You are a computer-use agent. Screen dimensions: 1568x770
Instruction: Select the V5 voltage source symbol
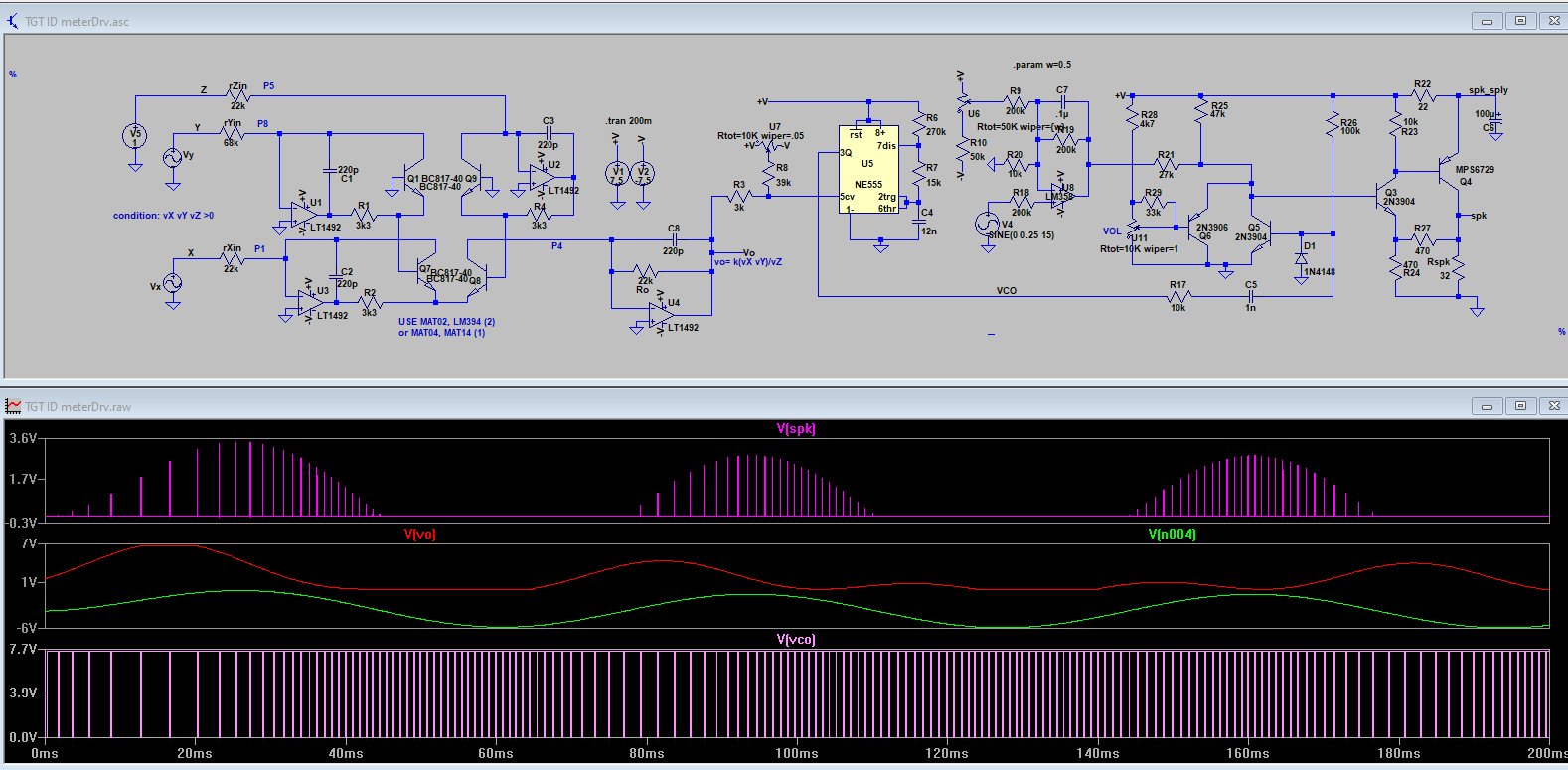pos(135,135)
